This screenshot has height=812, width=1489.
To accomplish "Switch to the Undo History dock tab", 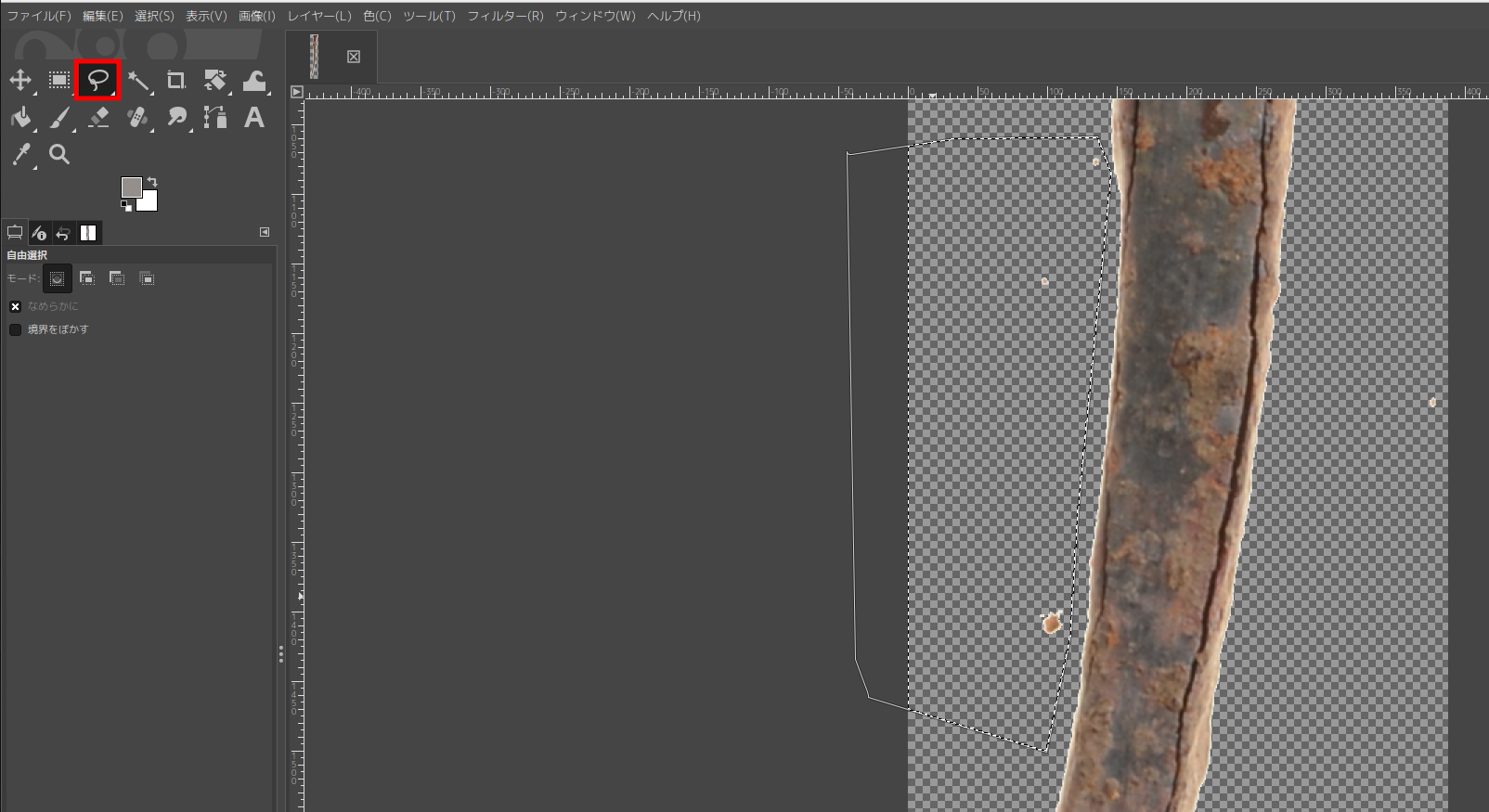I will point(63,232).
